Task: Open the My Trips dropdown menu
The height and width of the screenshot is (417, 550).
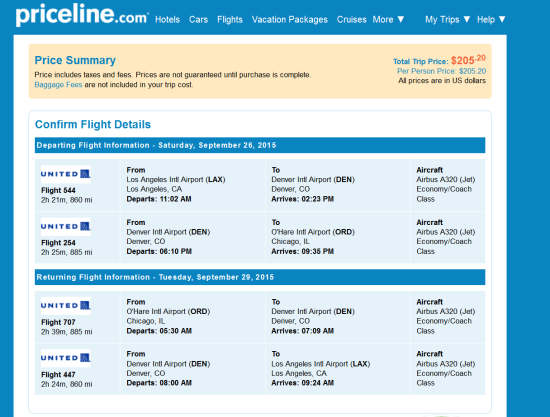Action: point(448,19)
